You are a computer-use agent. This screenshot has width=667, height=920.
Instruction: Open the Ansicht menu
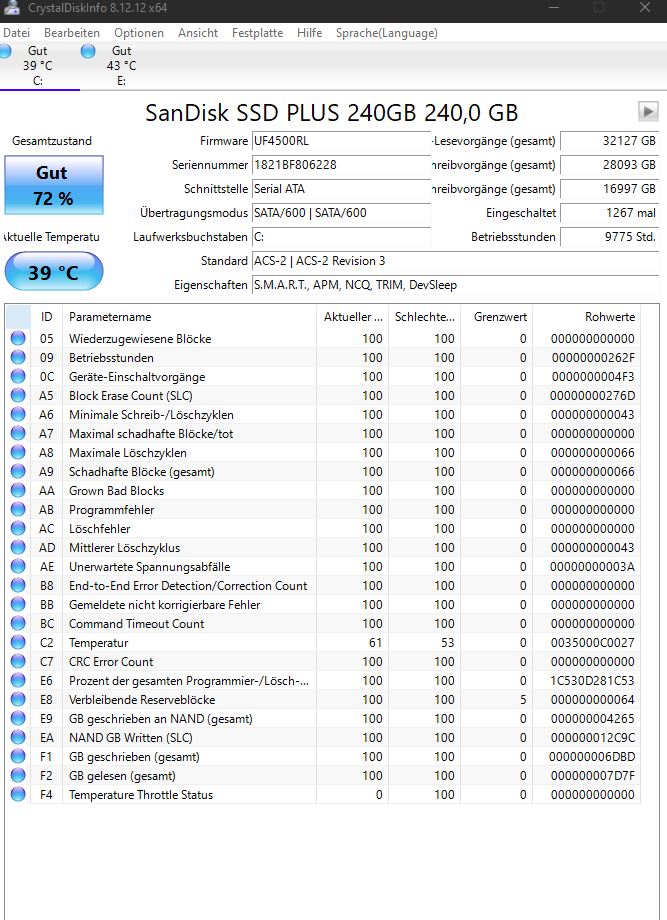click(198, 33)
